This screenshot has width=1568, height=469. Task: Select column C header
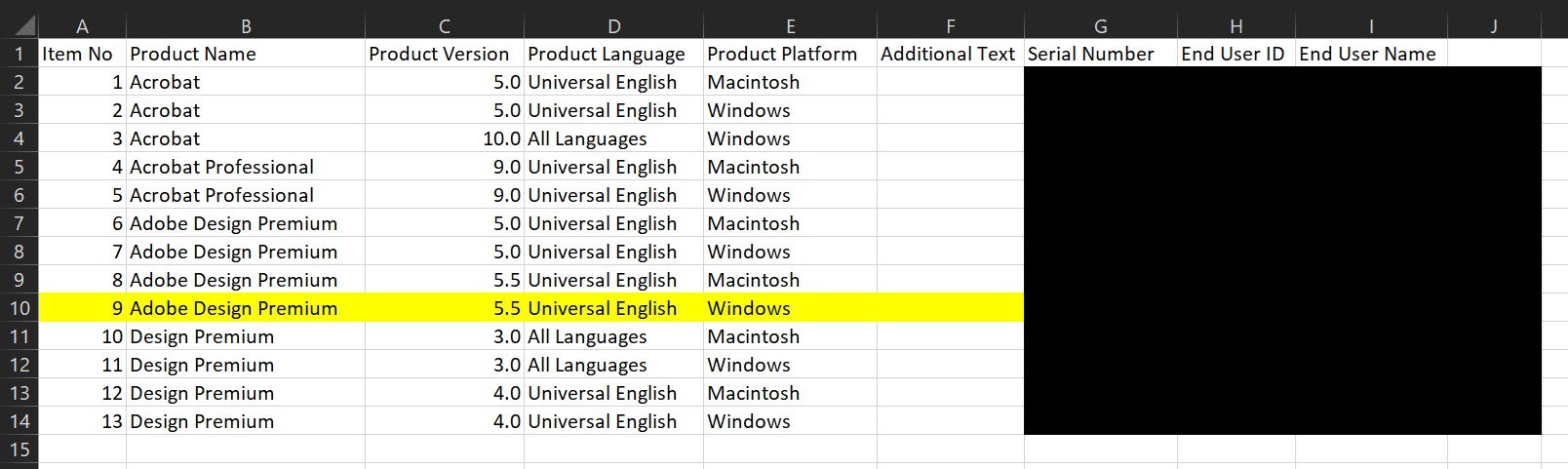point(444,26)
